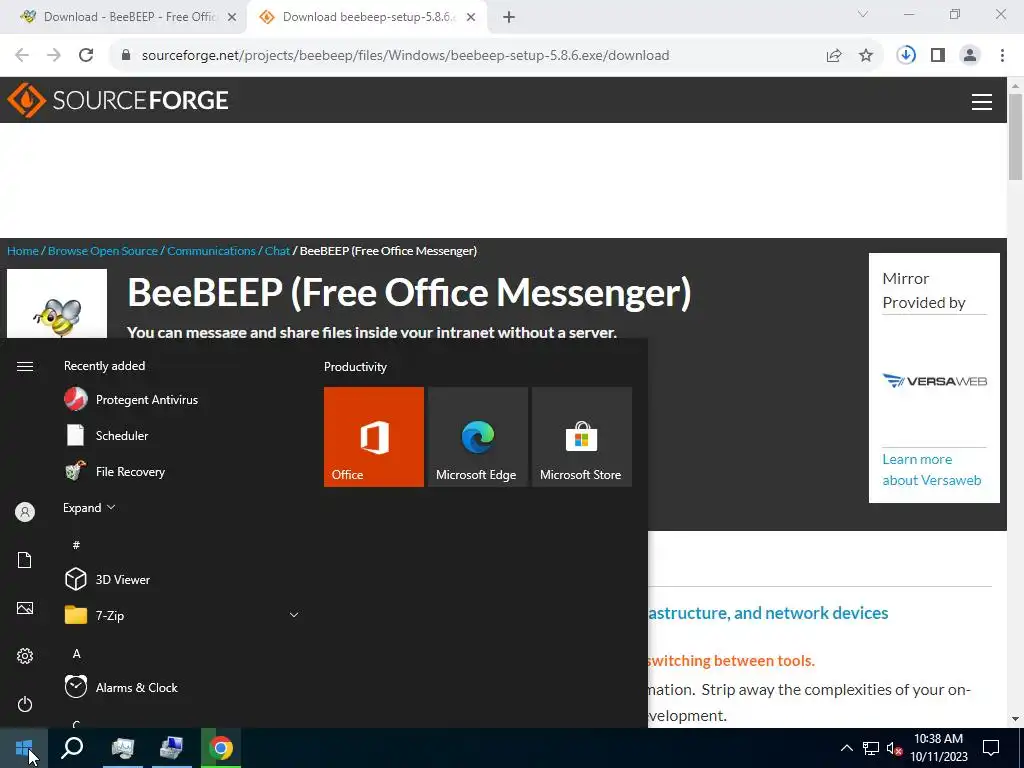Bookmark this page with star
This screenshot has height=768, width=1024.
point(866,56)
